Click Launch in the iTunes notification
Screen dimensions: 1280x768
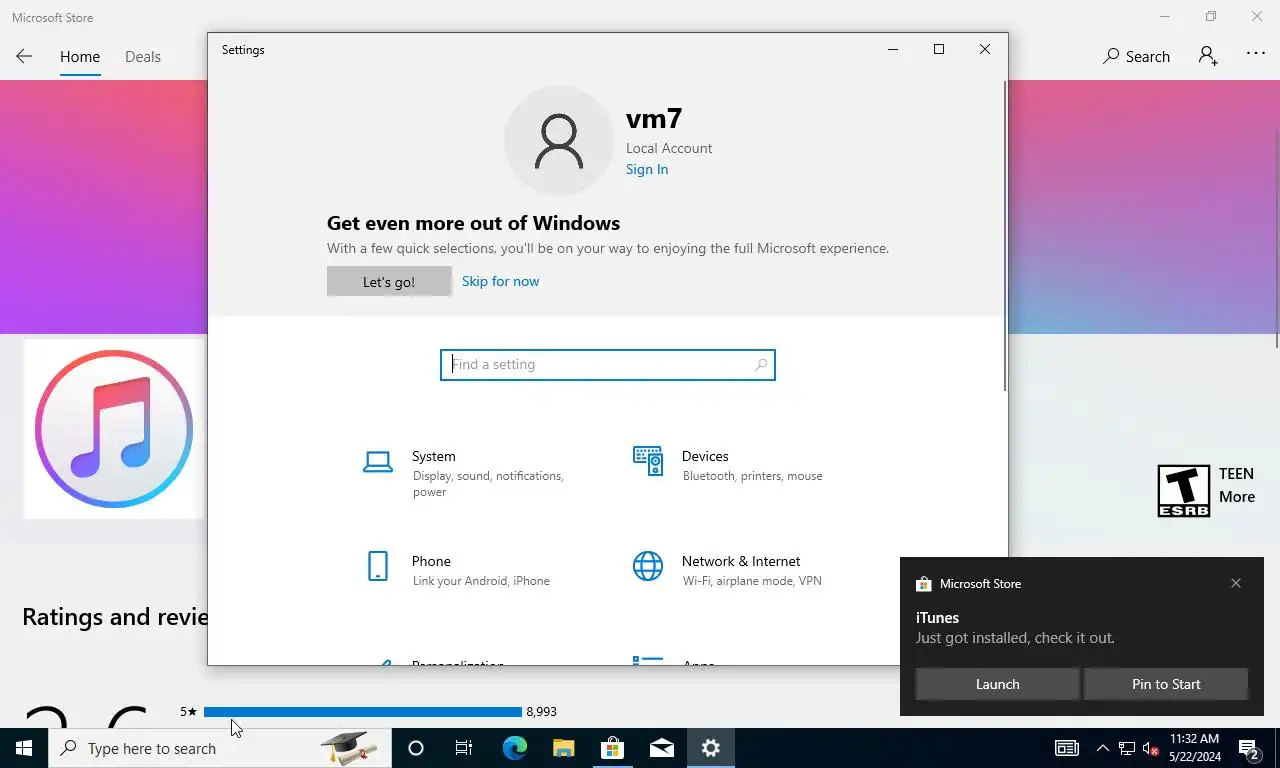997,684
